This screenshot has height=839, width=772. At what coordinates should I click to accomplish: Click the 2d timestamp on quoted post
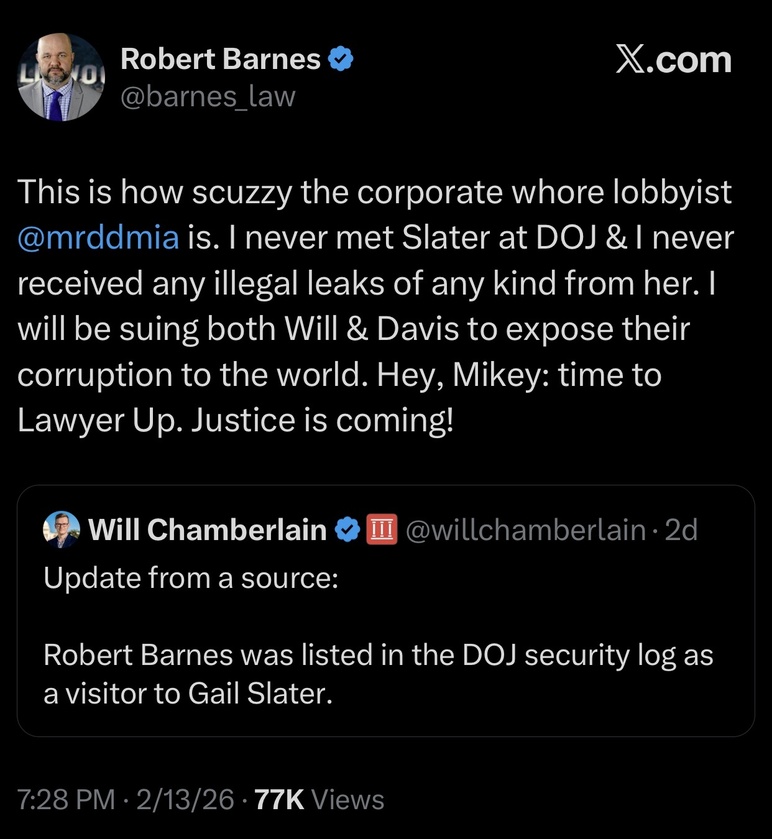pos(681,530)
